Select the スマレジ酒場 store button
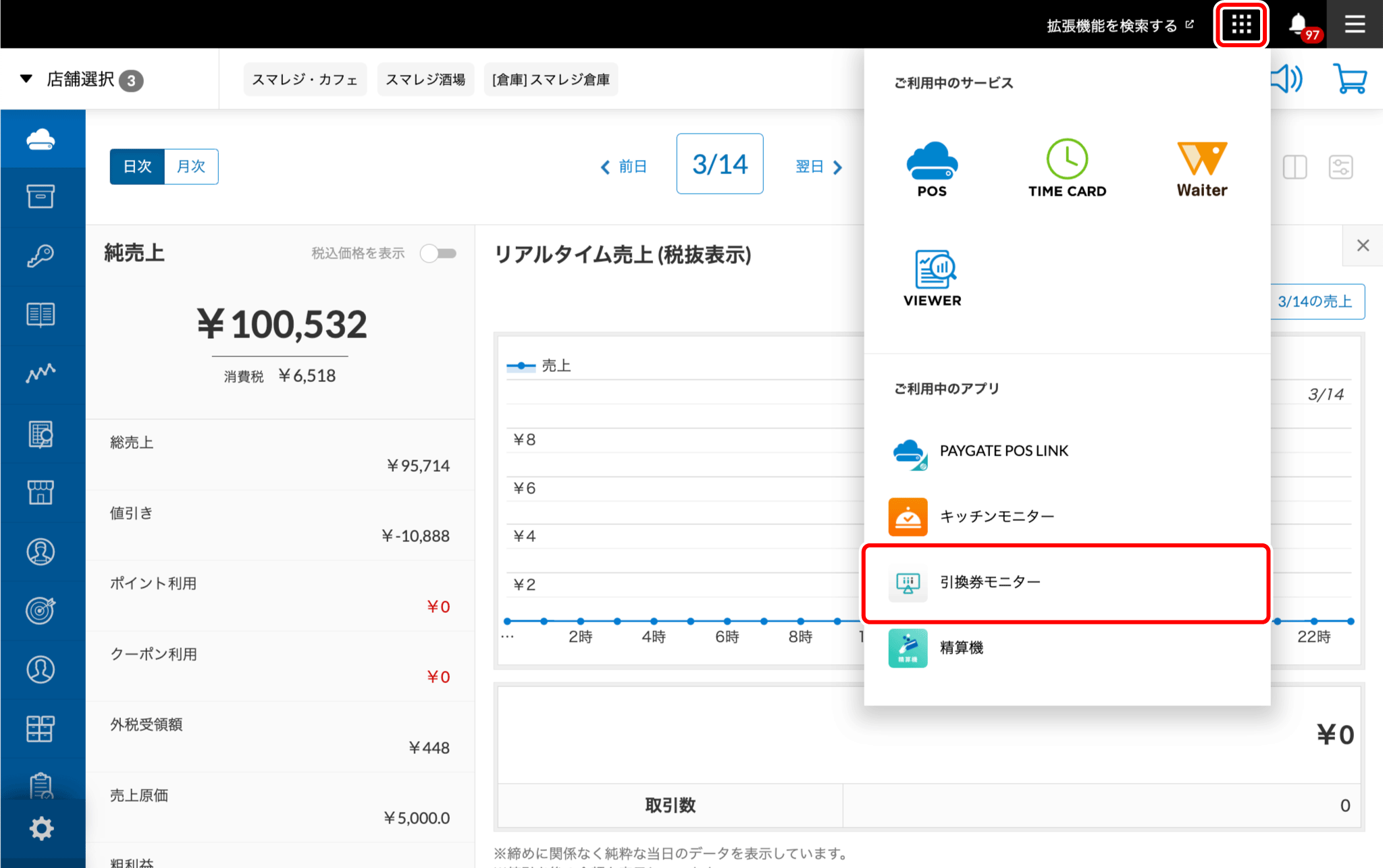The image size is (1383, 868). [425, 80]
